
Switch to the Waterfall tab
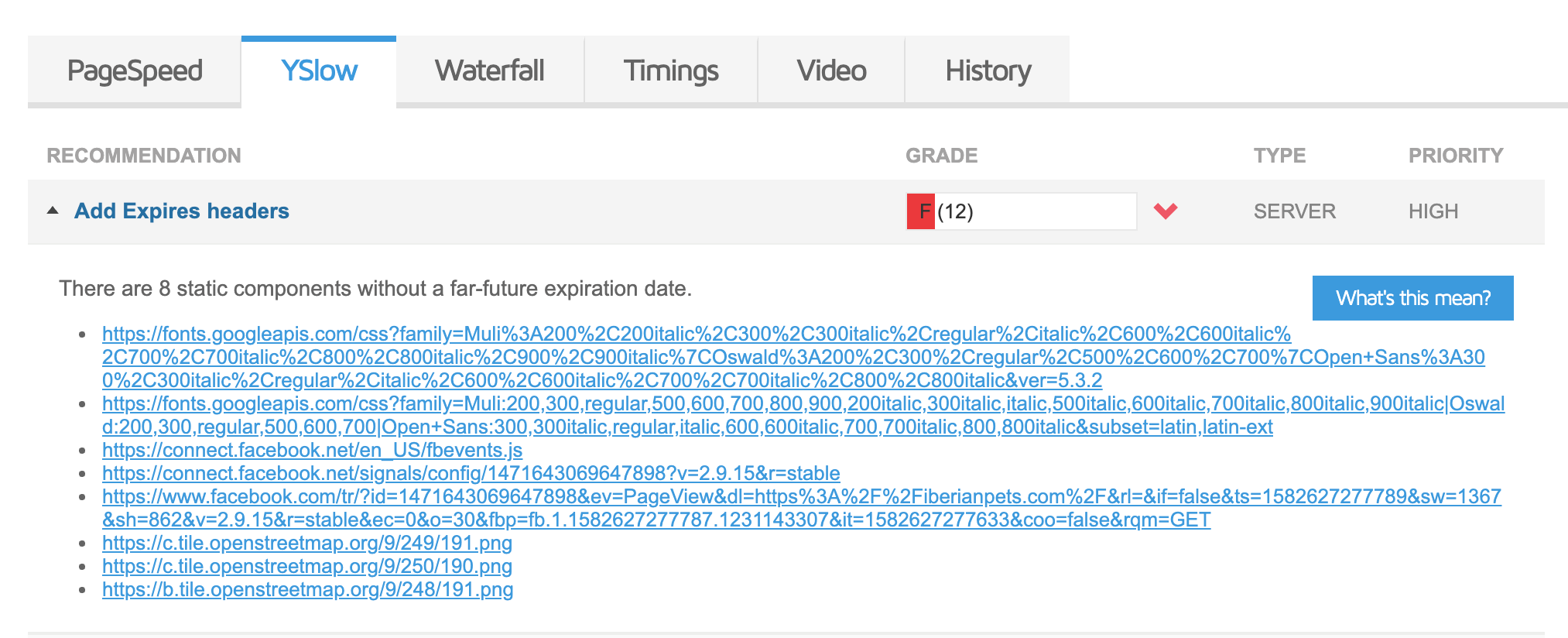[x=490, y=70]
